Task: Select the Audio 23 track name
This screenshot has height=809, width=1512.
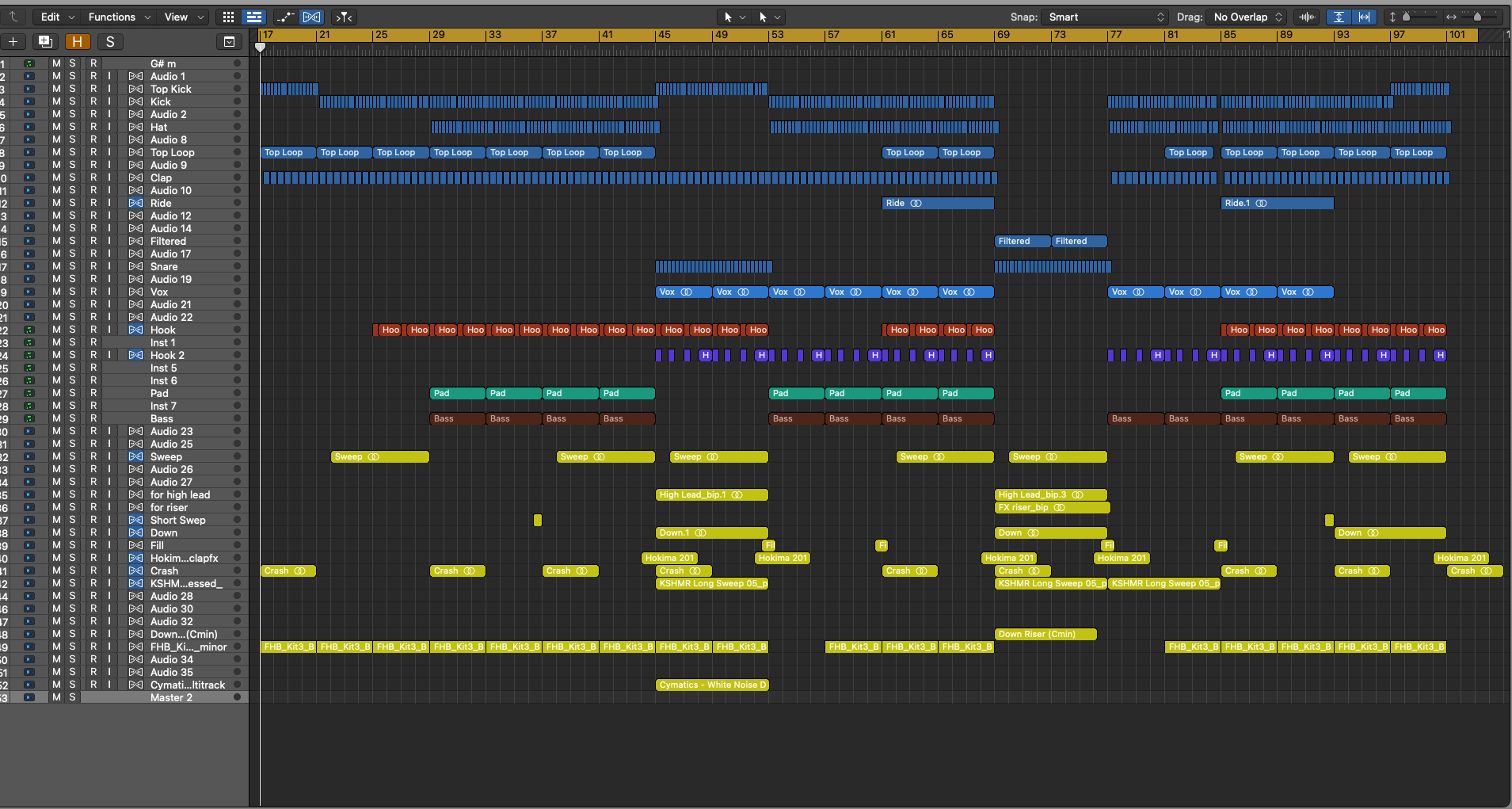Action: [171, 431]
